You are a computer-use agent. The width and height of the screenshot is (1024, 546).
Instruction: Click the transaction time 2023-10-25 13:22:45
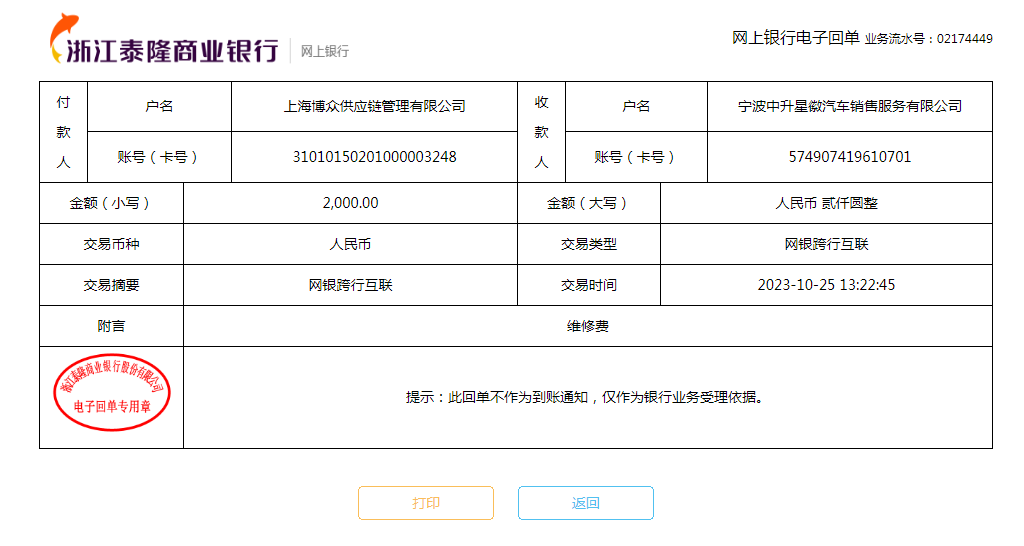pyautogui.click(x=826, y=285)
